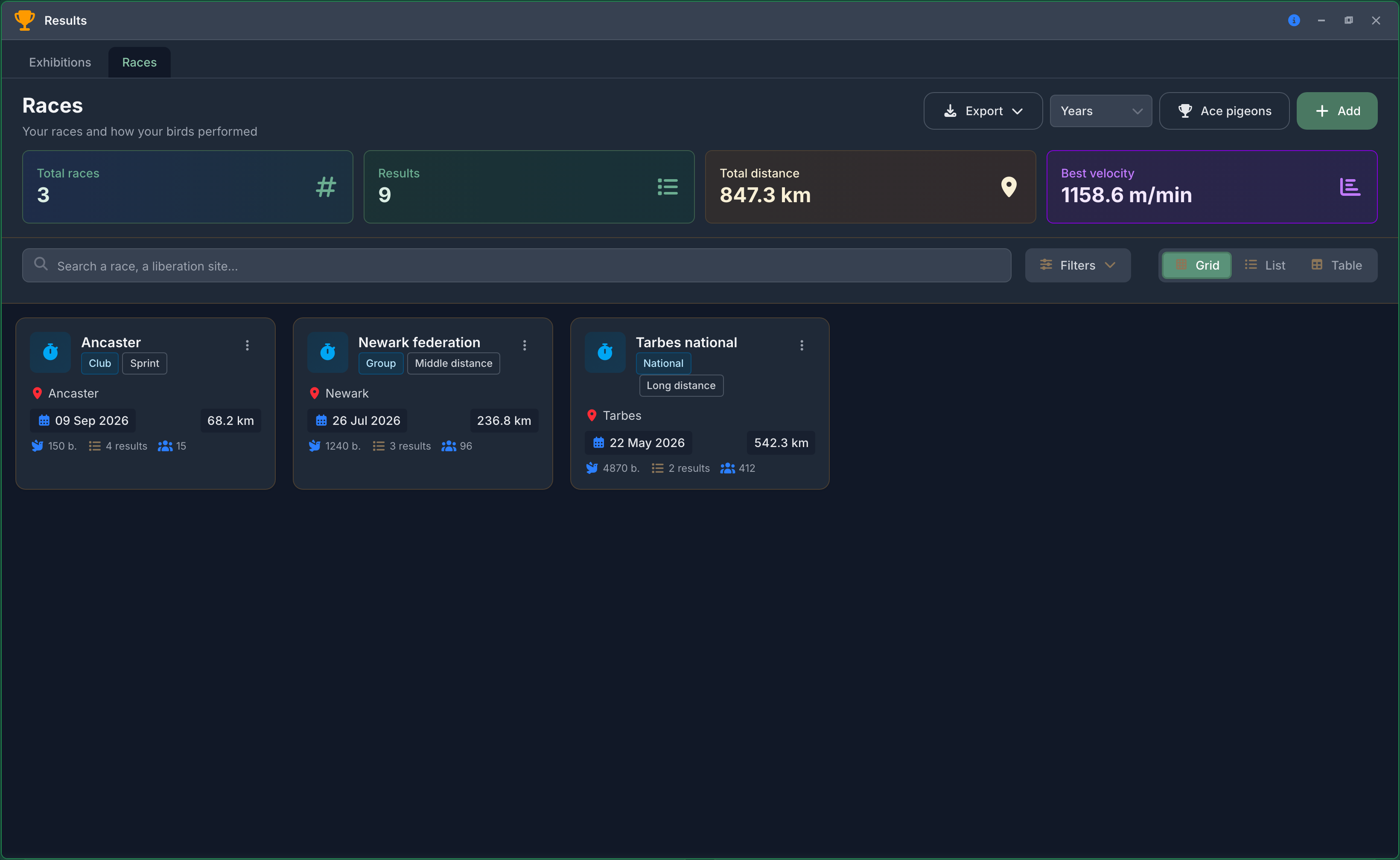Click the map pin icon in Total distance tile

pyautogui.click(x=1009, y=186)
